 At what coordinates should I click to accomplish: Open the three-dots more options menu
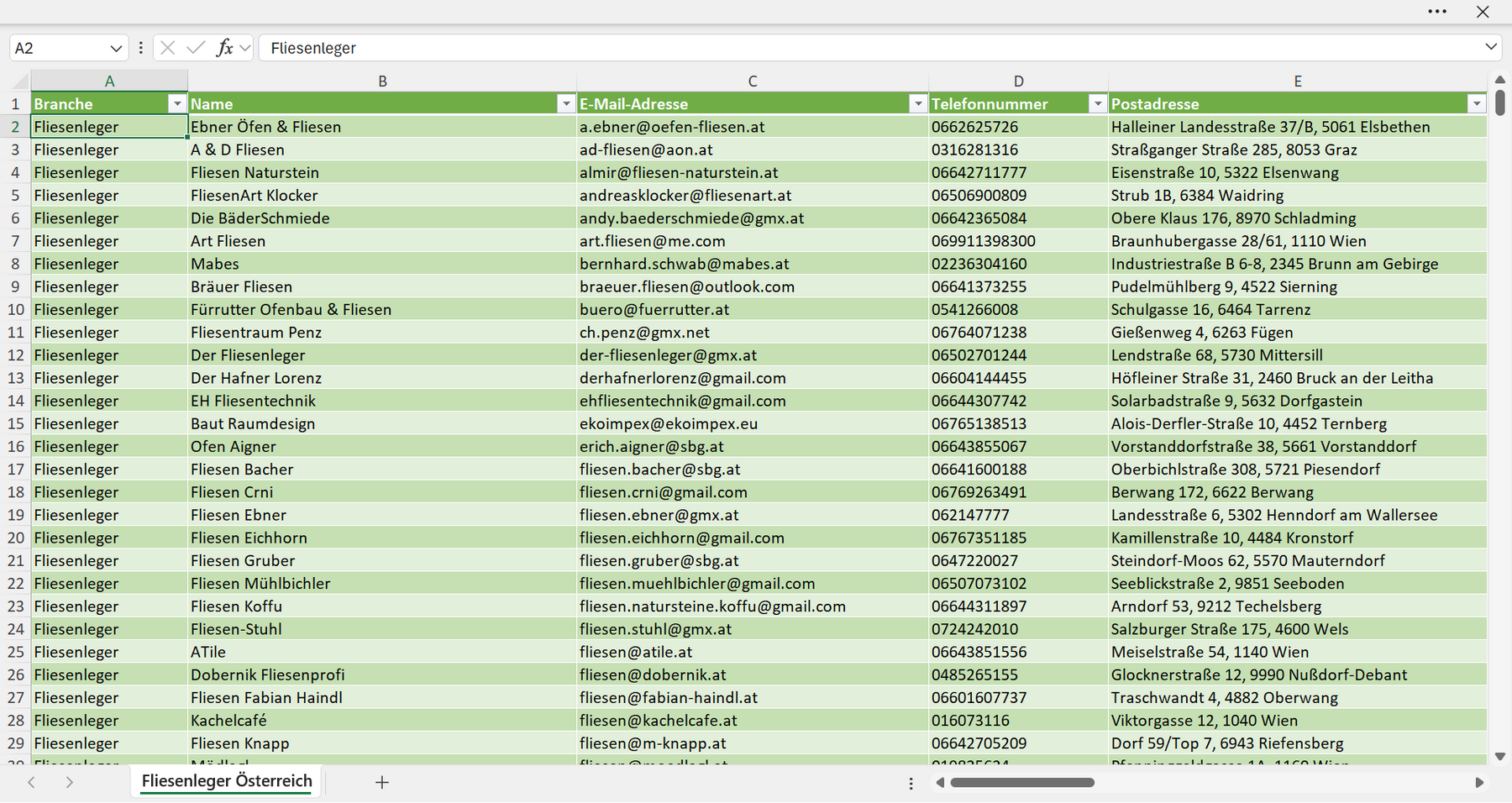point(1437,12)
